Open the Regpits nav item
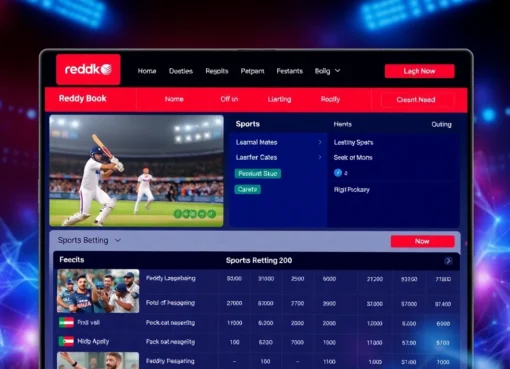 pos(217,71)
